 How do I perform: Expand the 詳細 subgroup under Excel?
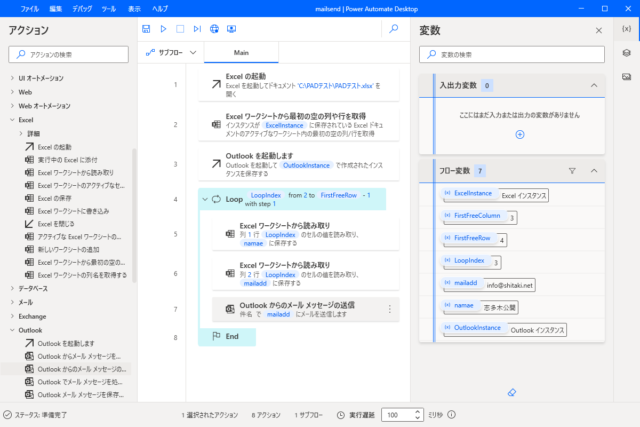click(x=21, y=133)
